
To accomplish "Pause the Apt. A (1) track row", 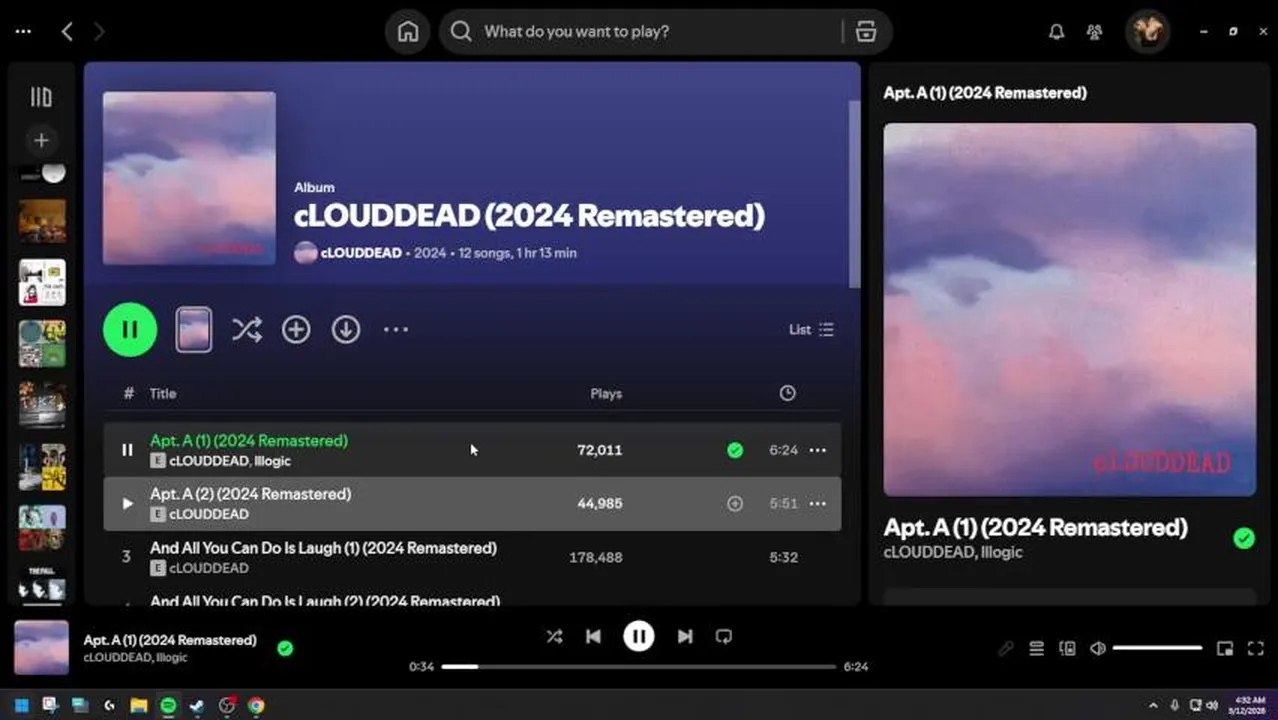I will [x=127, y=450].
